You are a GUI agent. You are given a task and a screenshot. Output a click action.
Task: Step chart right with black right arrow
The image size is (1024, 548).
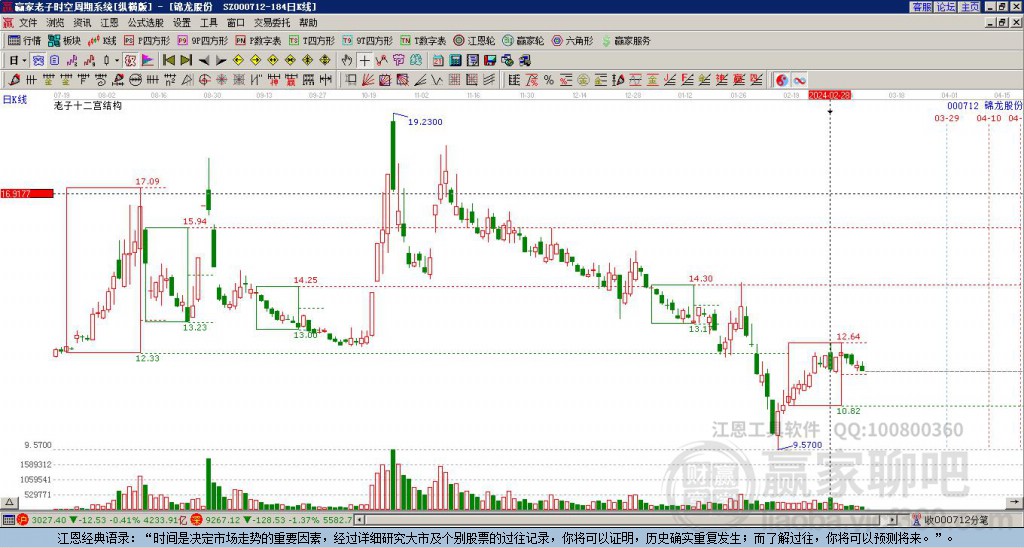click(221, 61)
